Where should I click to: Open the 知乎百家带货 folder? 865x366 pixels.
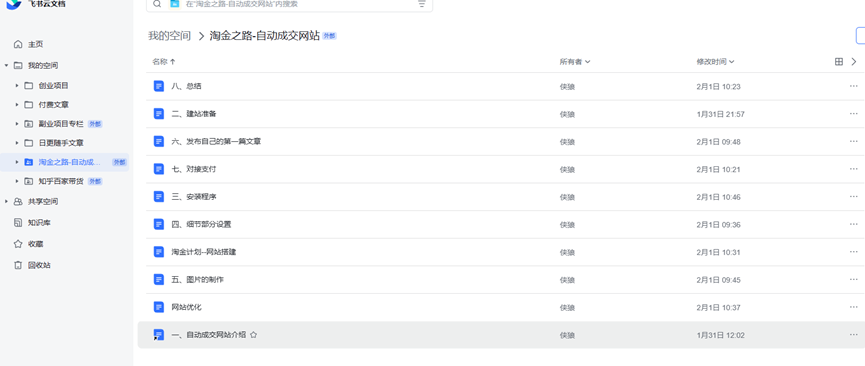[x=61, y=181]
